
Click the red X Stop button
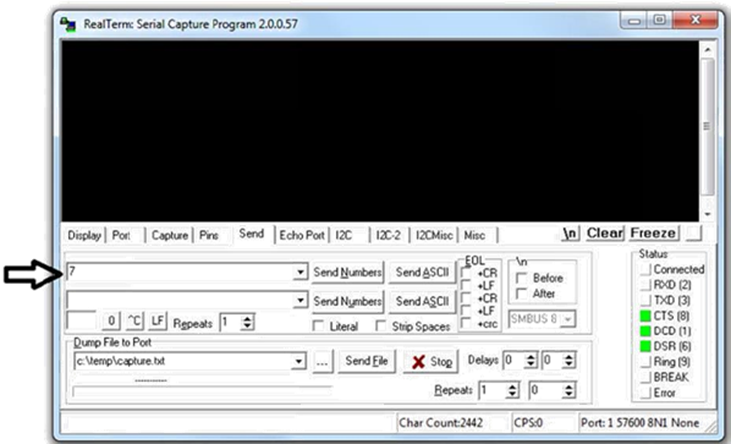pyautogui.click(x=432, y=361)
